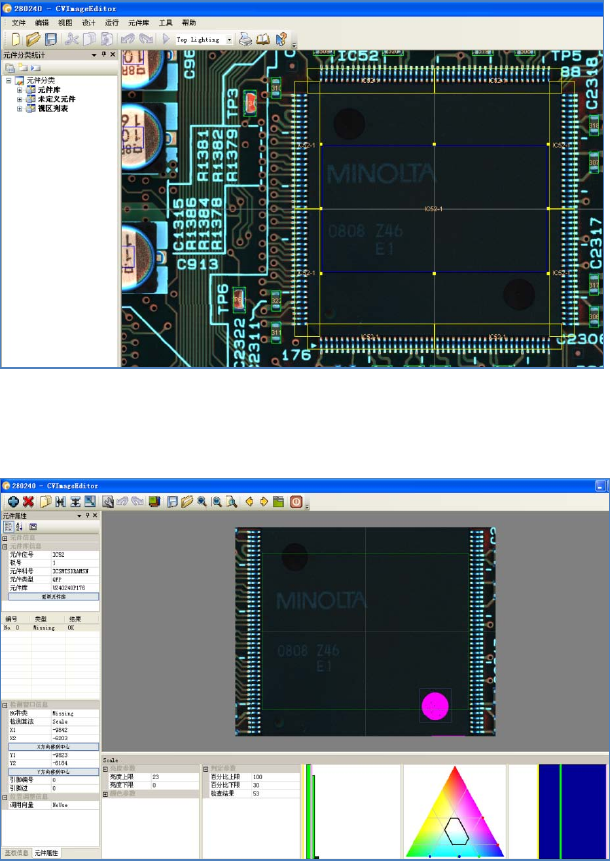Click the red X Delete icon
Viewport: 610px width, 861px height.
click(x=29, y=501)
